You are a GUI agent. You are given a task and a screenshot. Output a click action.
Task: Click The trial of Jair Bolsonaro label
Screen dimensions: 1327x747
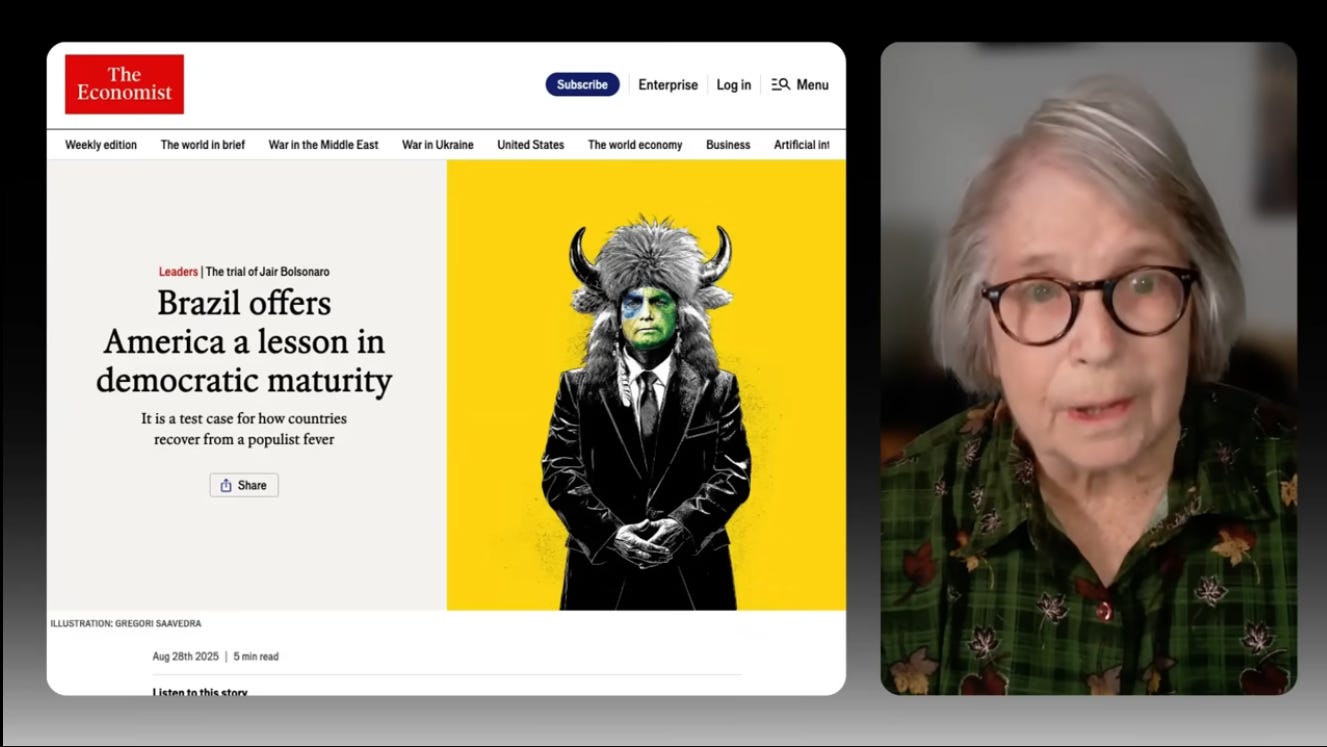tap(267, 272)
